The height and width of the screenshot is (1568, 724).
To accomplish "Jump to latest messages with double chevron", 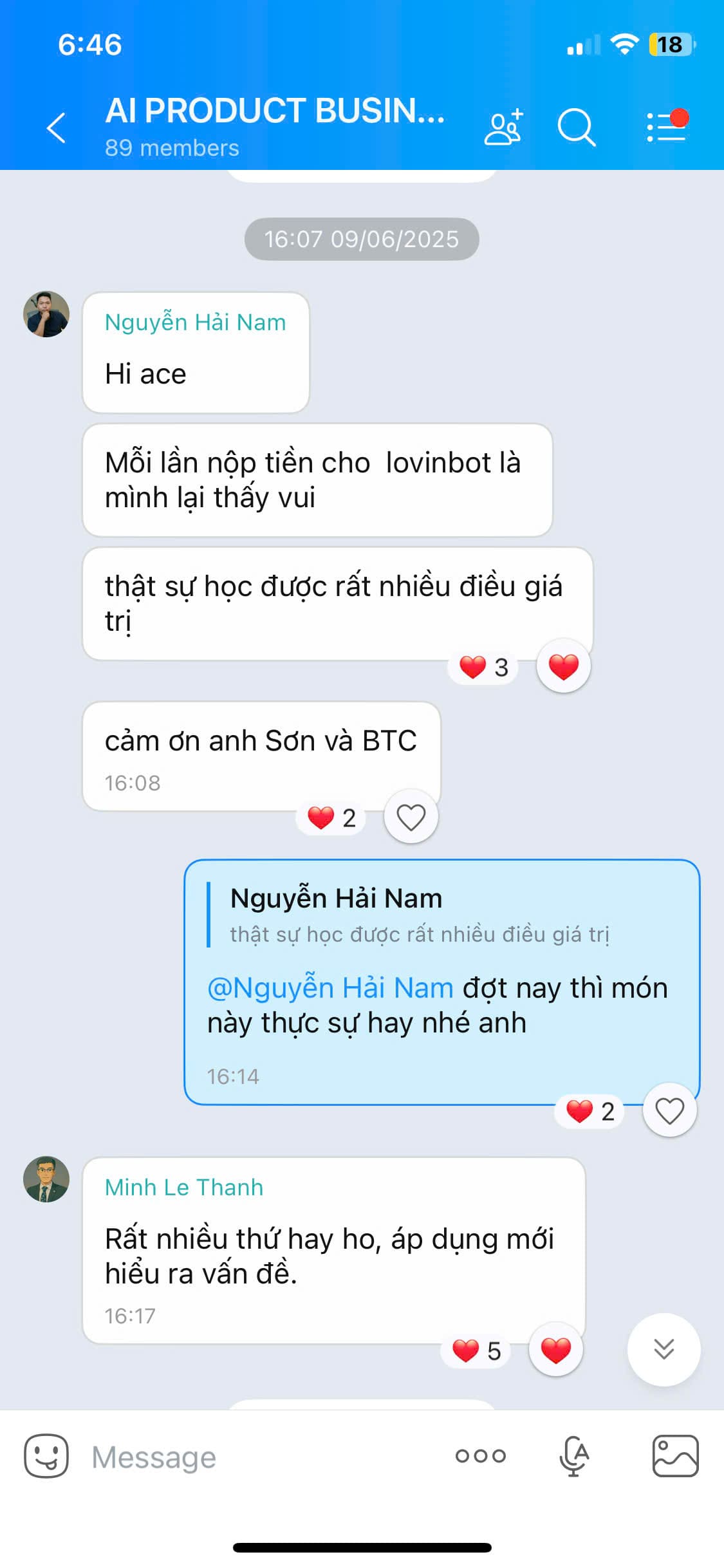I will [x=664, y=1349].
